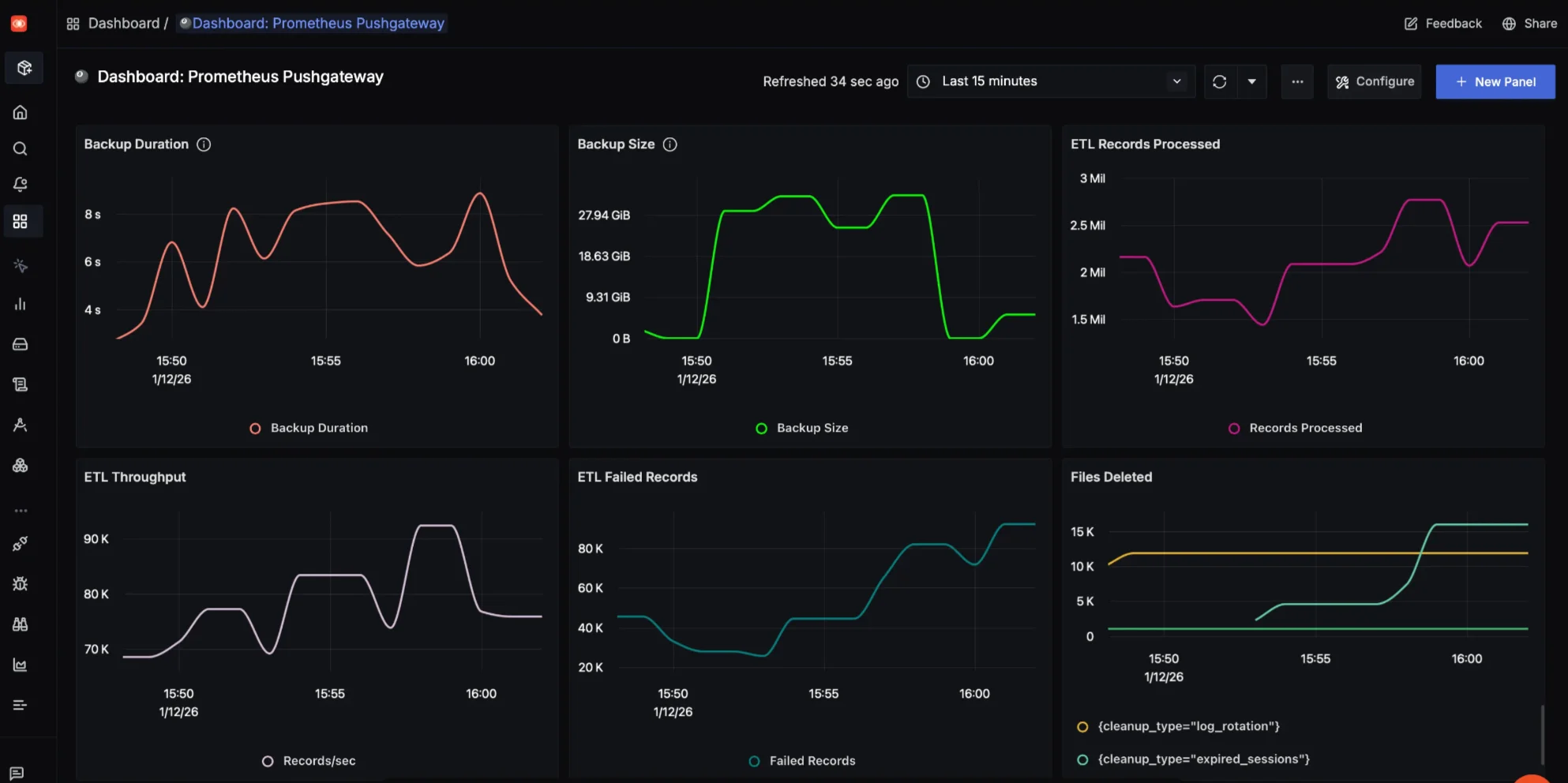The height and width of the screenshot is (783, 1568).
Task: Open the ellipsis more-options menu
Action: pyautogui.click(x=1297, y=81)
